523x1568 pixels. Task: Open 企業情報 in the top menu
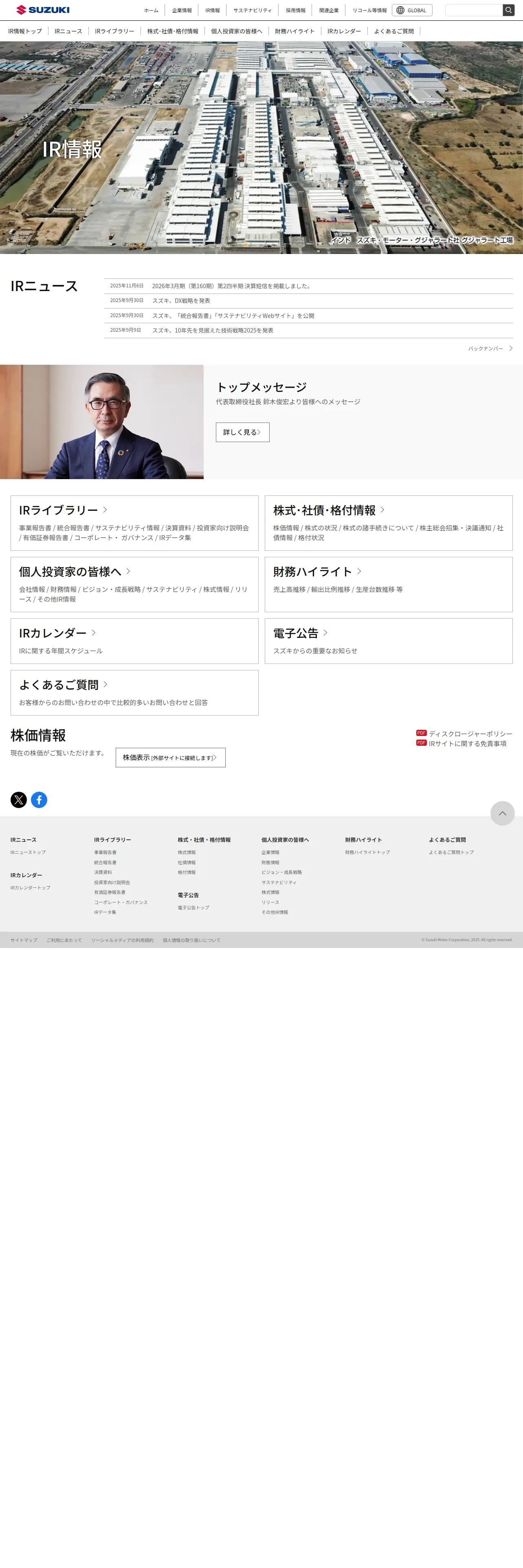click(181, 10)
